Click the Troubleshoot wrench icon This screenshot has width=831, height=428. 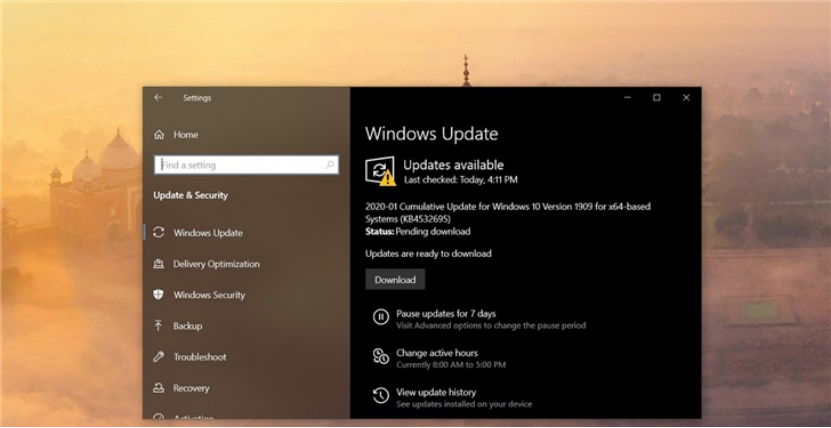[x=159, y=357]
